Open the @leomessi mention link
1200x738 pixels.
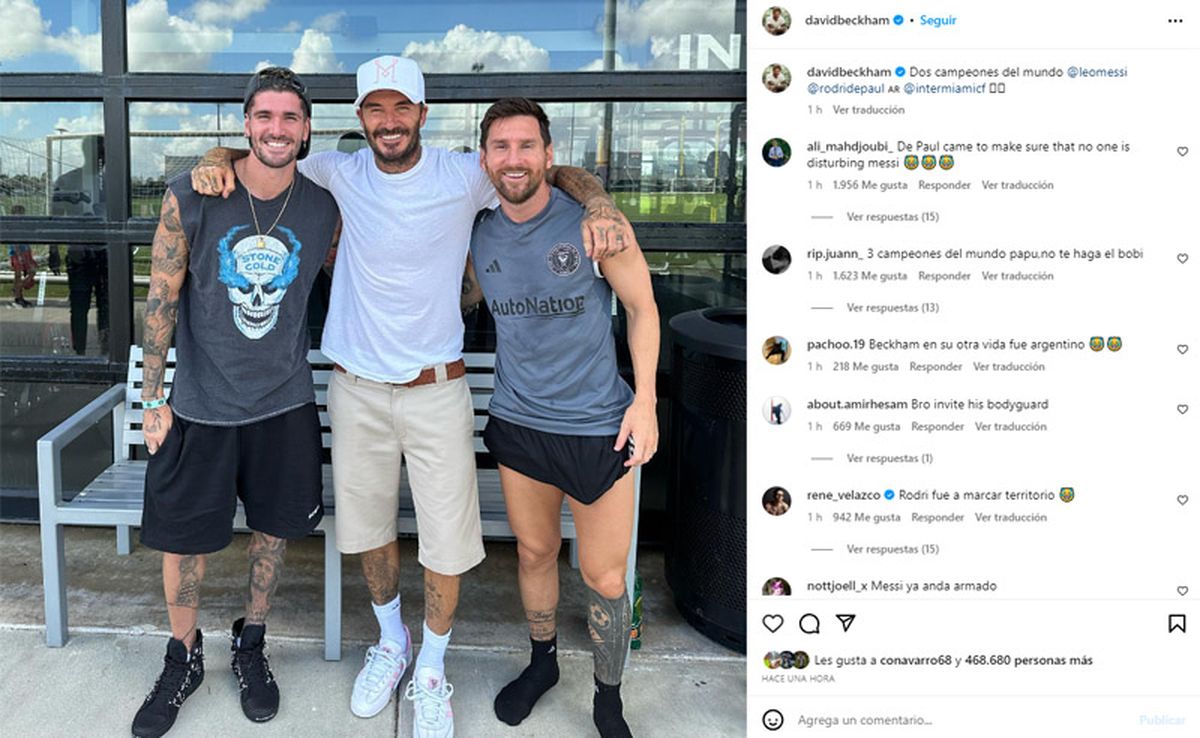(x=1096, y=72)
